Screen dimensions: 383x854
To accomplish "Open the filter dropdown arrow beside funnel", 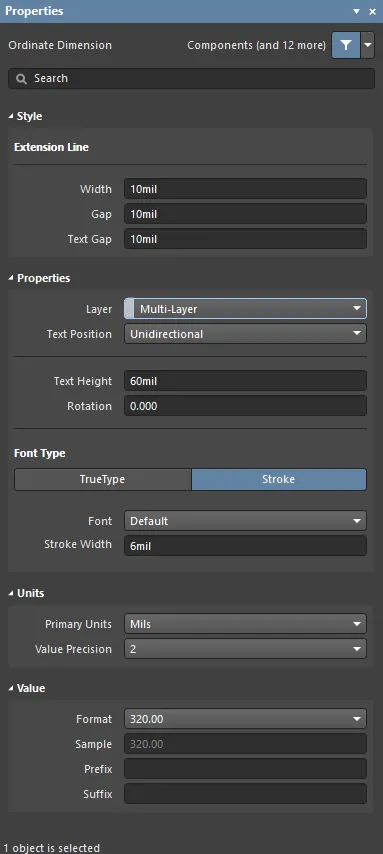I will coord(368,45).
